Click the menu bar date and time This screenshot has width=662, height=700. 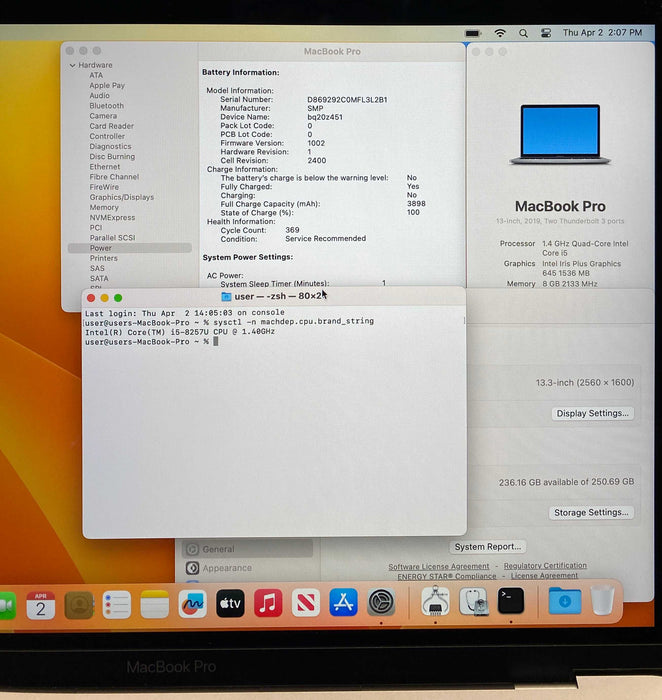click(x=602, y=33)
